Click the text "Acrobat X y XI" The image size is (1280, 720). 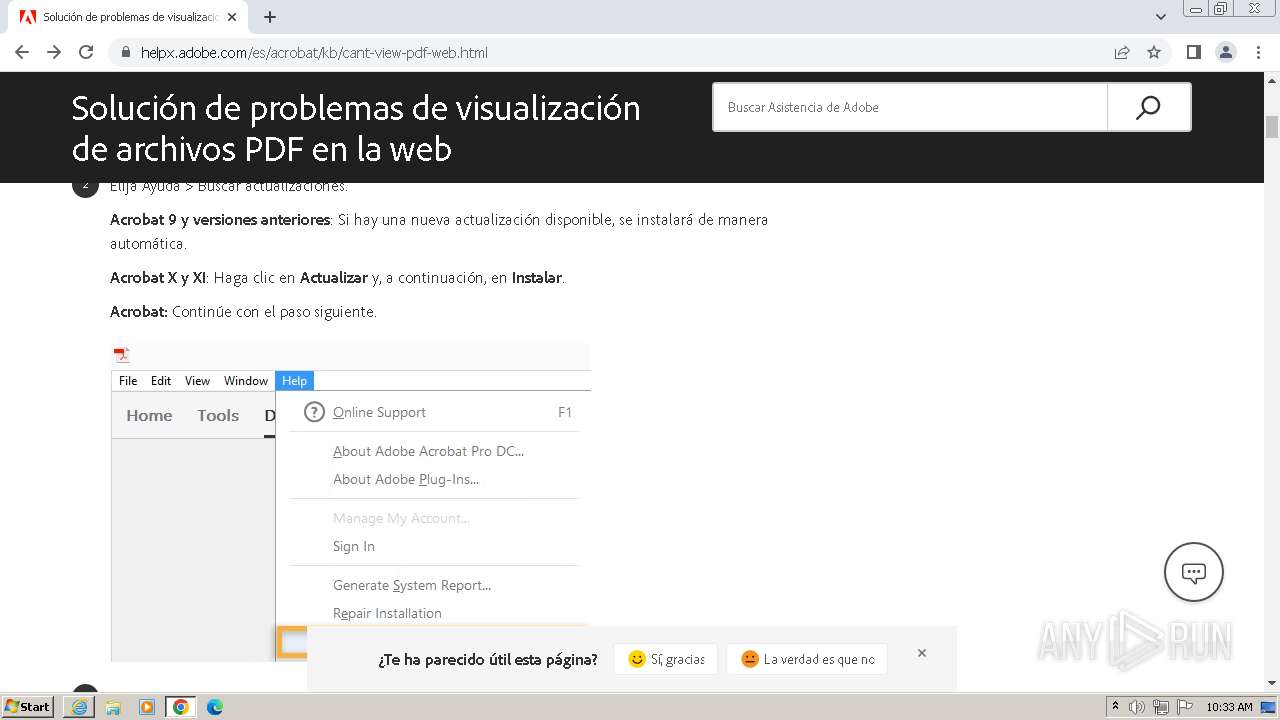158,277
